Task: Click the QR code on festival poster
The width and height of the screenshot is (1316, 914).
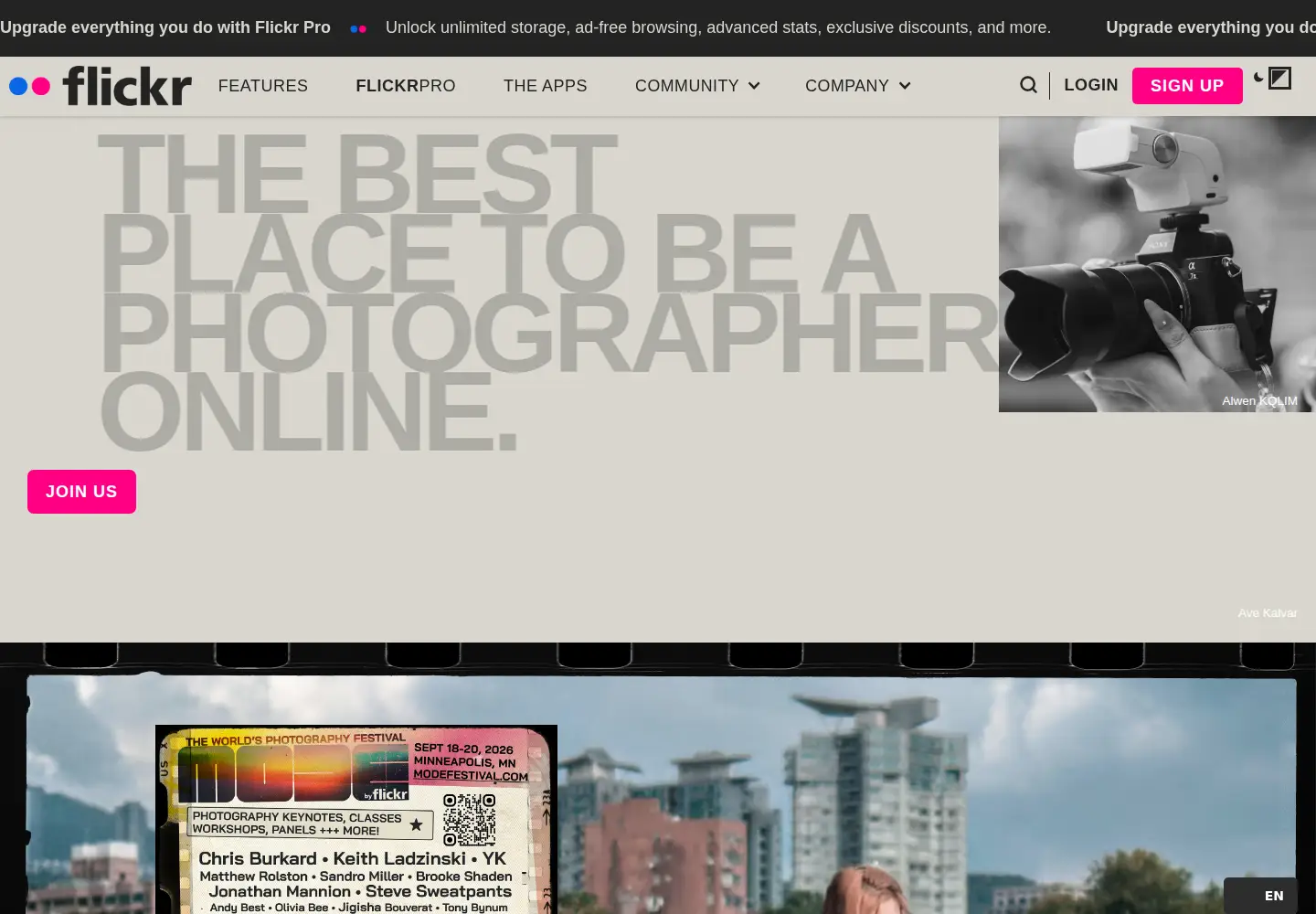Action: pyautogui.click(x=470, y=820)
